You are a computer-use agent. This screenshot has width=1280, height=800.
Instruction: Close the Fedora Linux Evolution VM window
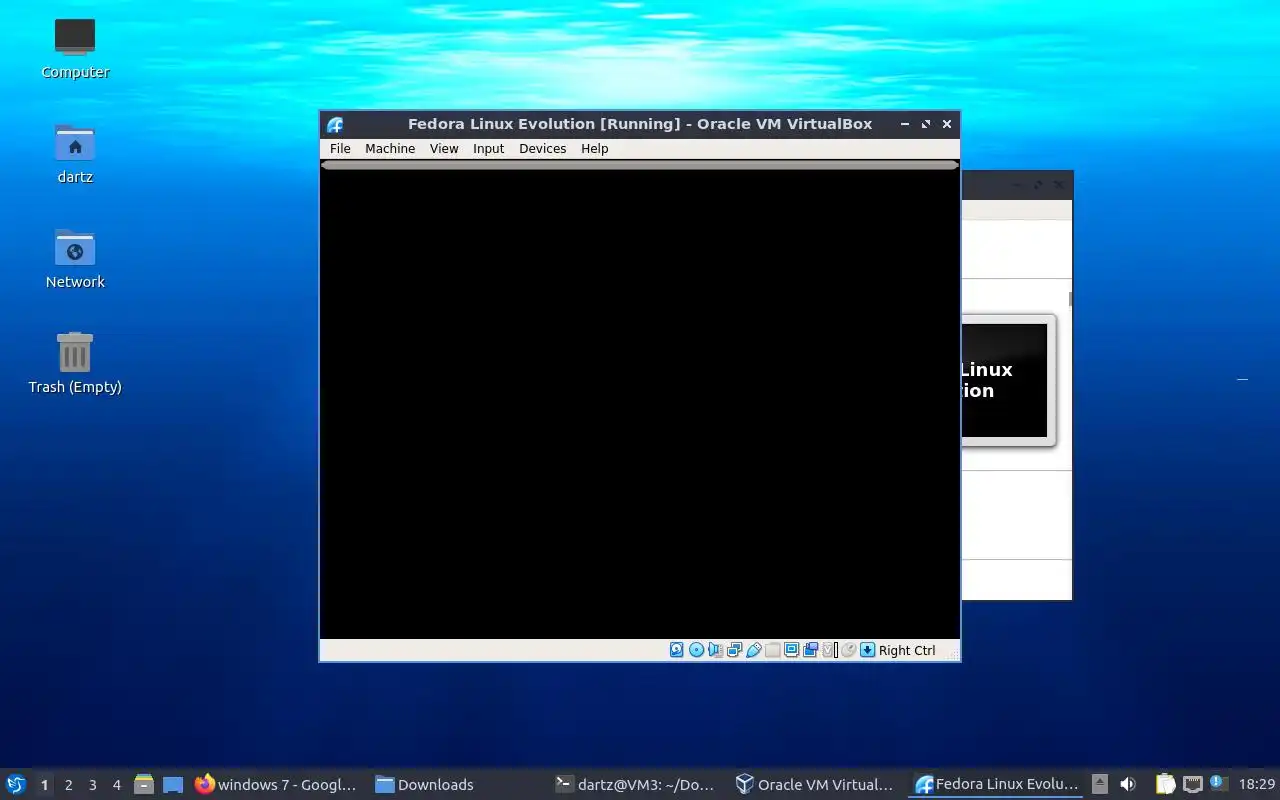click(947, 124)
